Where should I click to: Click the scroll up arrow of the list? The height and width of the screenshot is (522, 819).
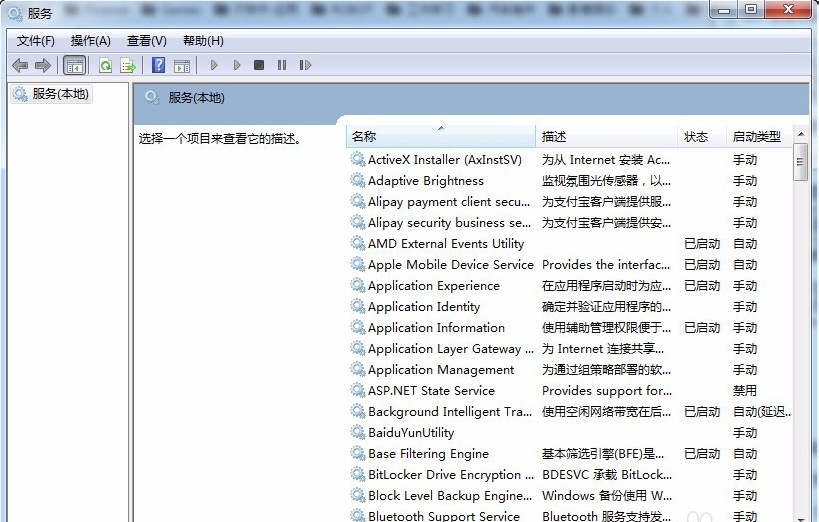pyautogui.click(x=801, y=134)
